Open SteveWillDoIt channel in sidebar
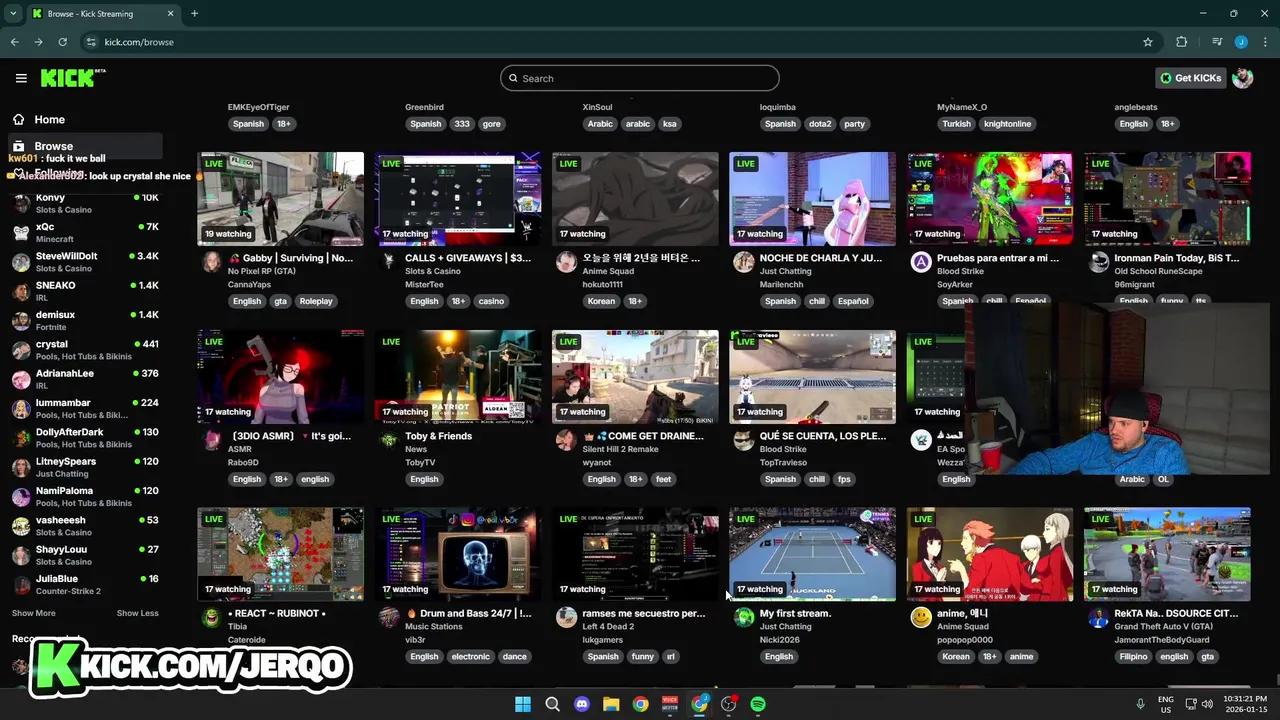 (85, 262)
